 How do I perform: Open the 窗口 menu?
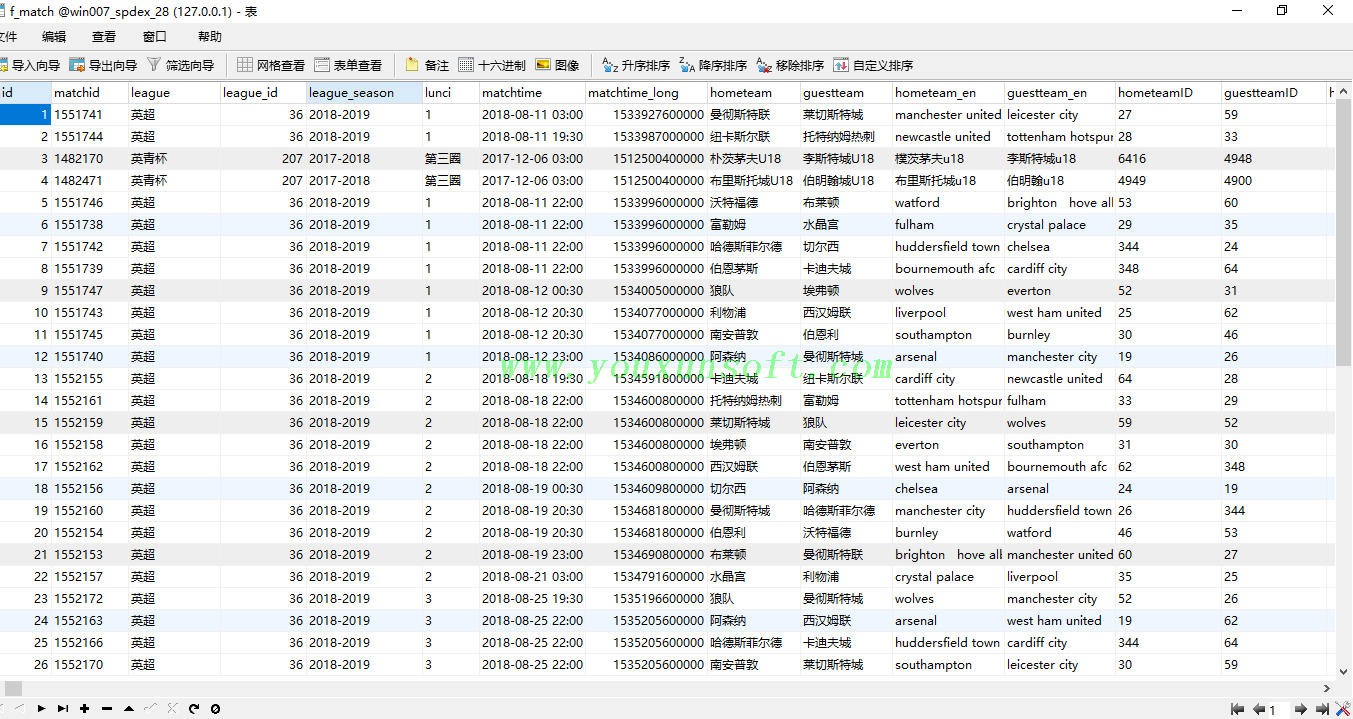pos(155,37)
